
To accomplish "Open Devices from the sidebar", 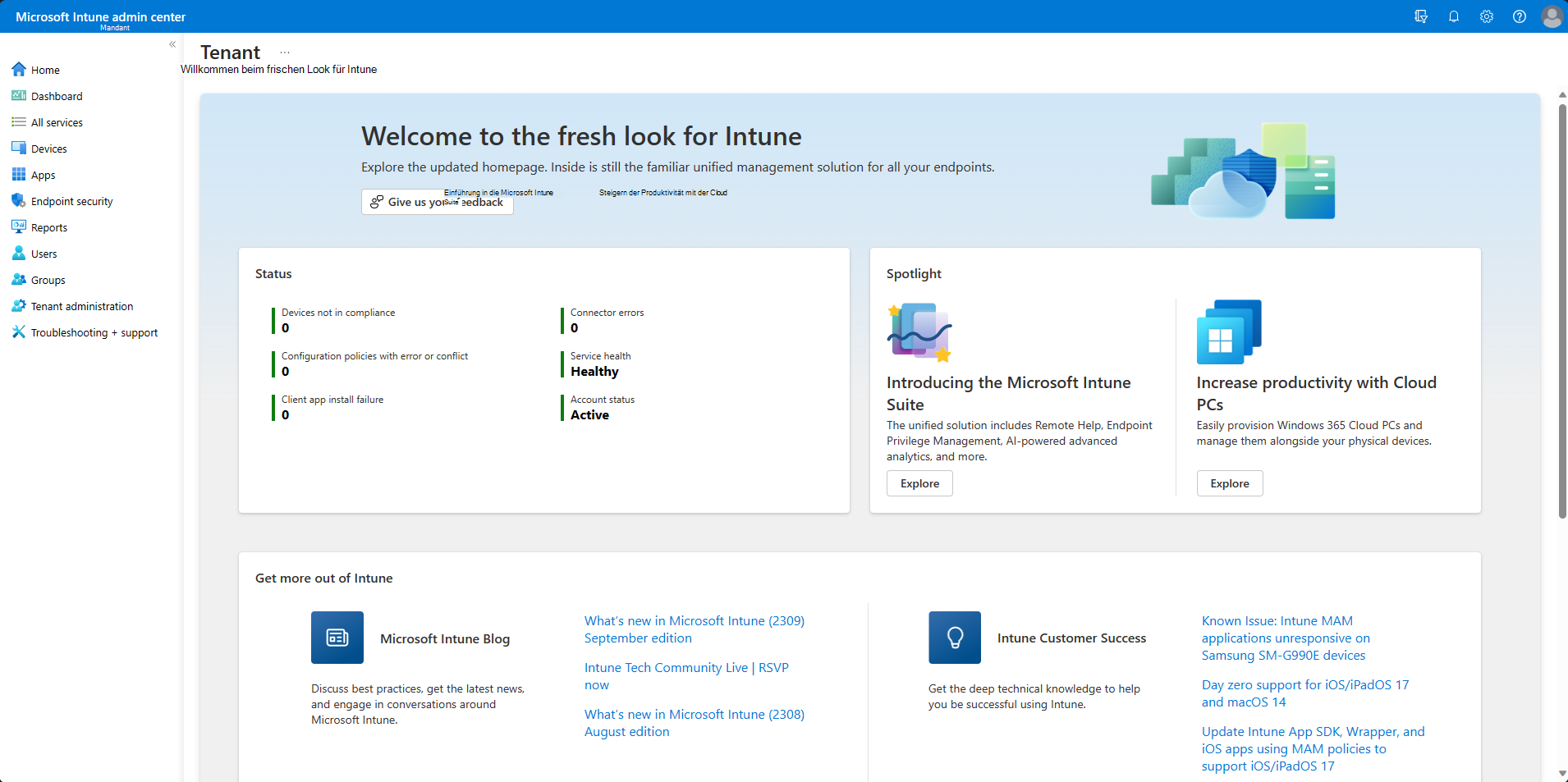I will (49, 149).
